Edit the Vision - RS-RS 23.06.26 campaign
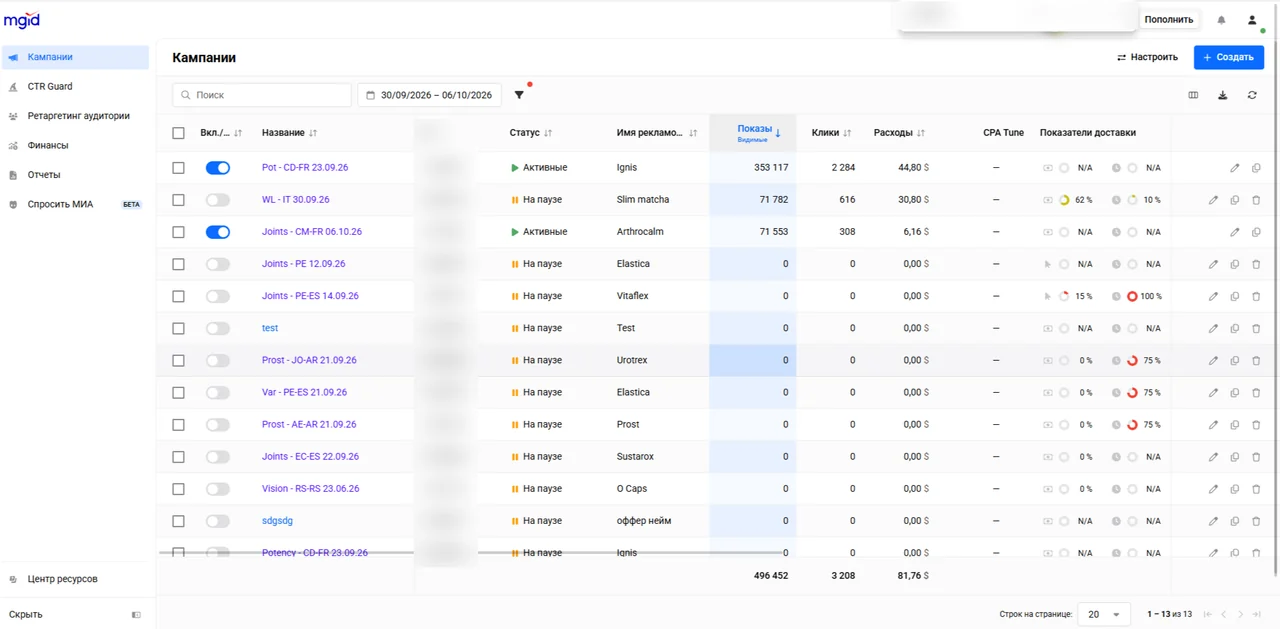This screenshot has width=1280, height=629. pos(1213,489)
